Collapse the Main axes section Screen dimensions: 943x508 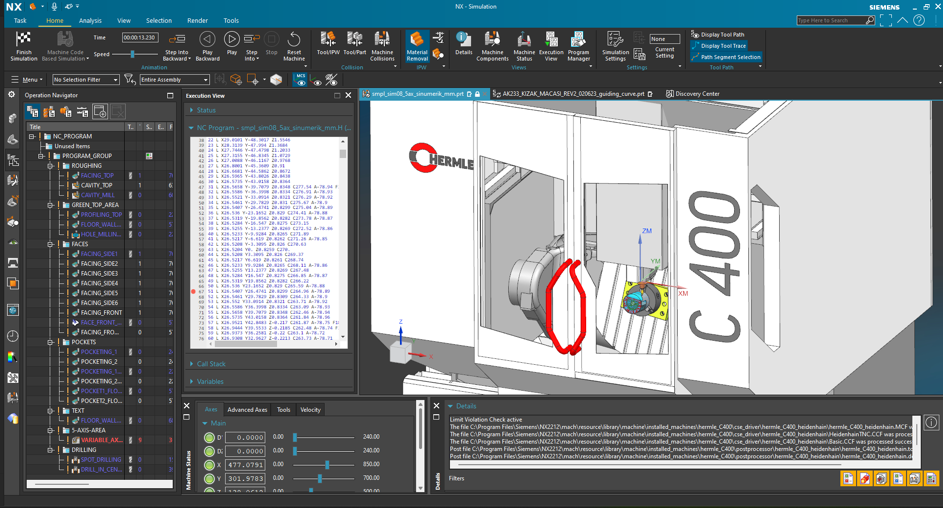click(204, 423)
